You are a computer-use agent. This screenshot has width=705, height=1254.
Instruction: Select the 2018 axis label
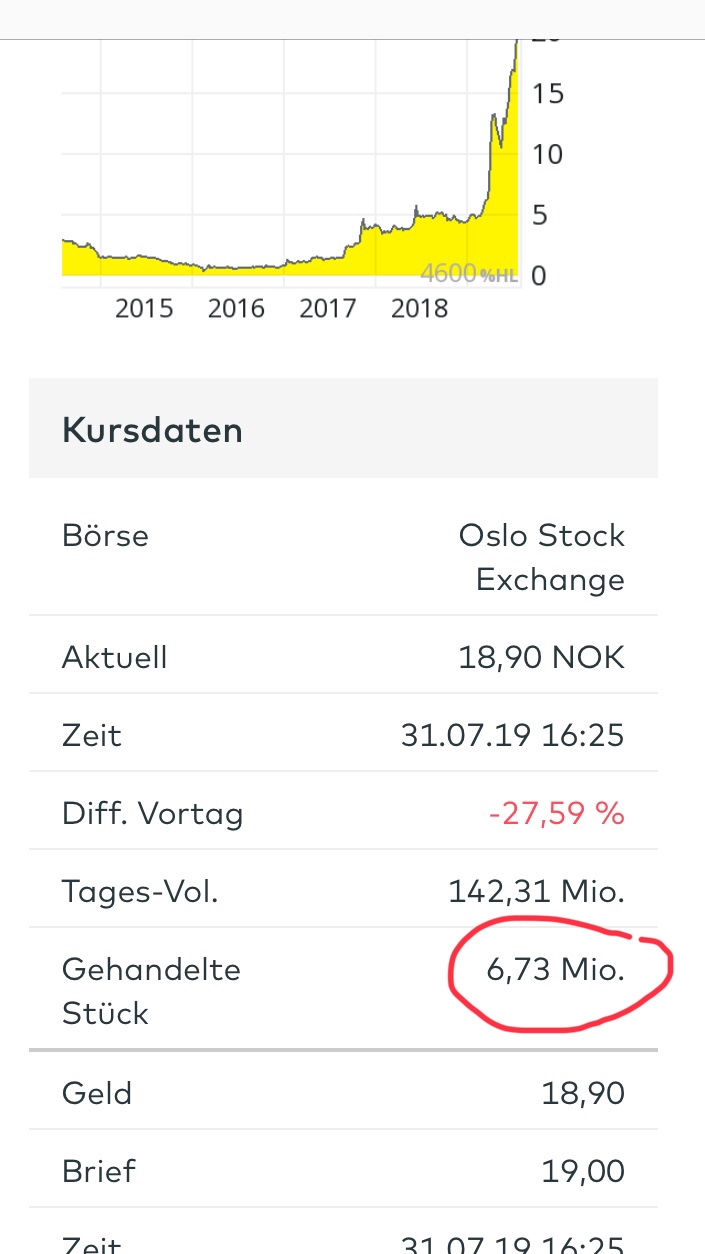pyautogui.click(x=419, y=308)
